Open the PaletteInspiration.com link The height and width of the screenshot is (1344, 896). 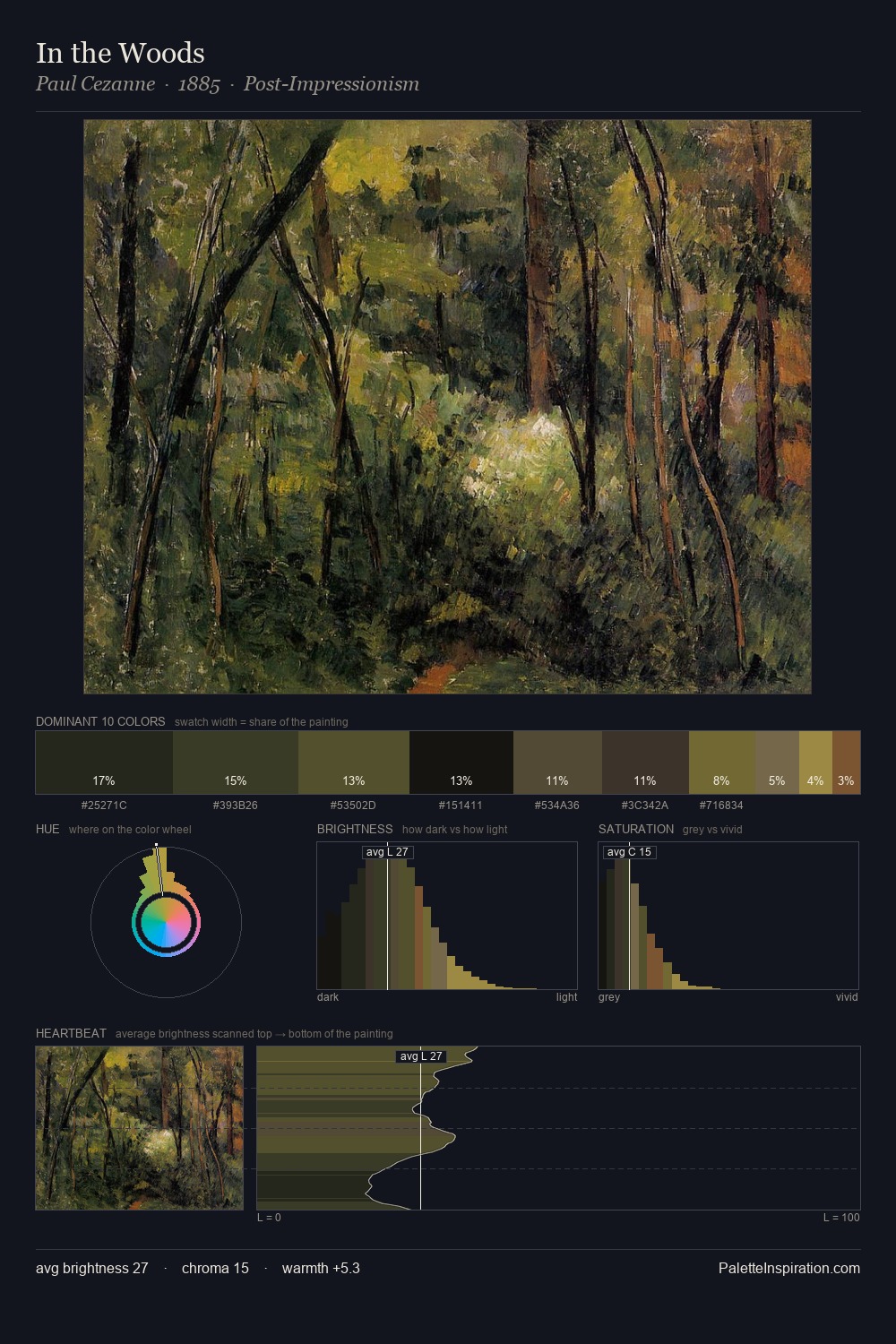tap(789, 1268)
